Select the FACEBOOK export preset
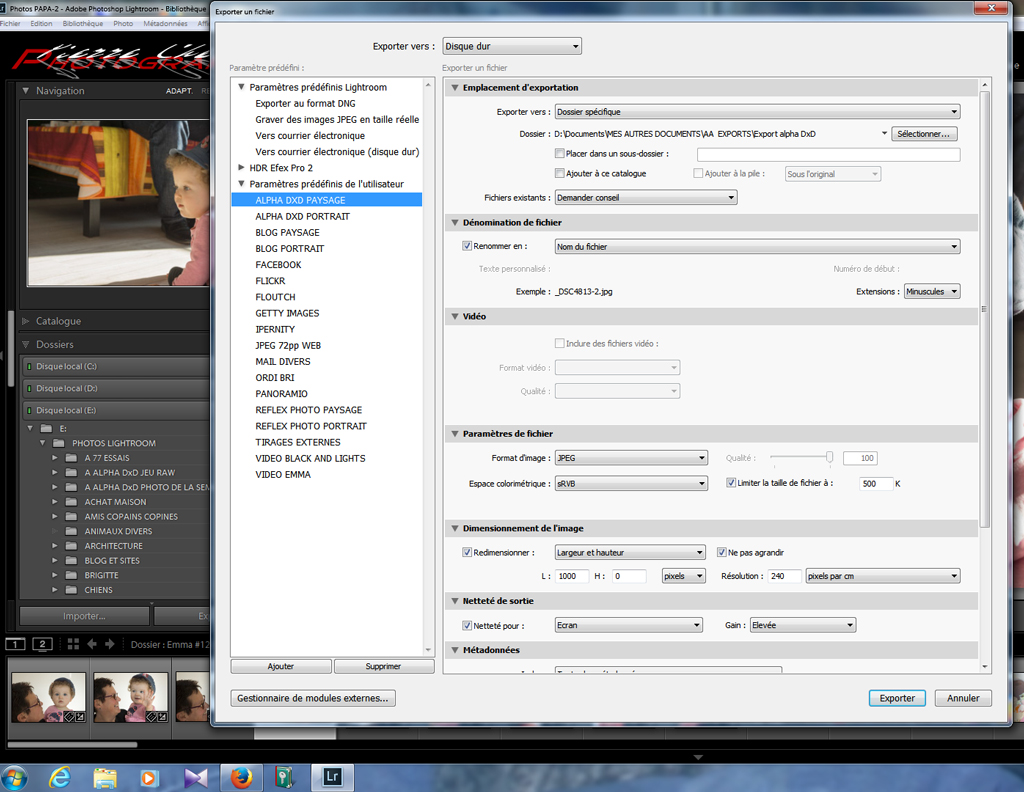 click(278, 265)
